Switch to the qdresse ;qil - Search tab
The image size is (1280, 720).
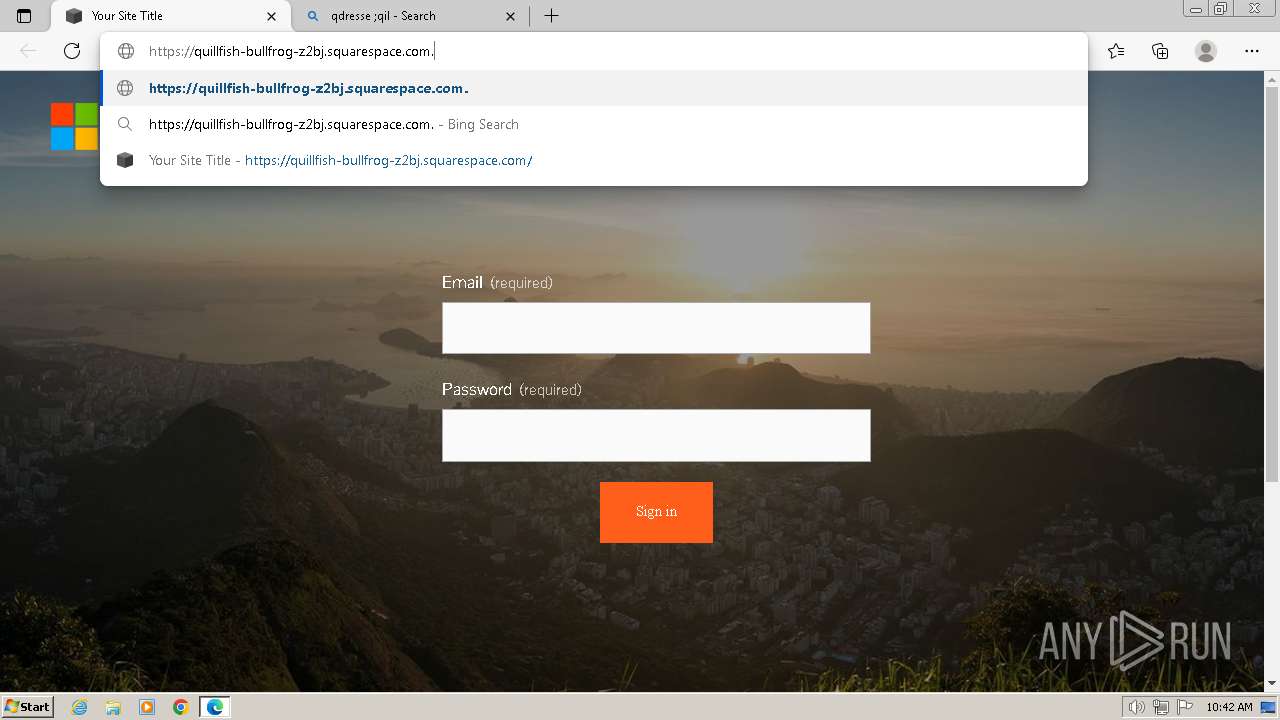[x=411, y=16]
